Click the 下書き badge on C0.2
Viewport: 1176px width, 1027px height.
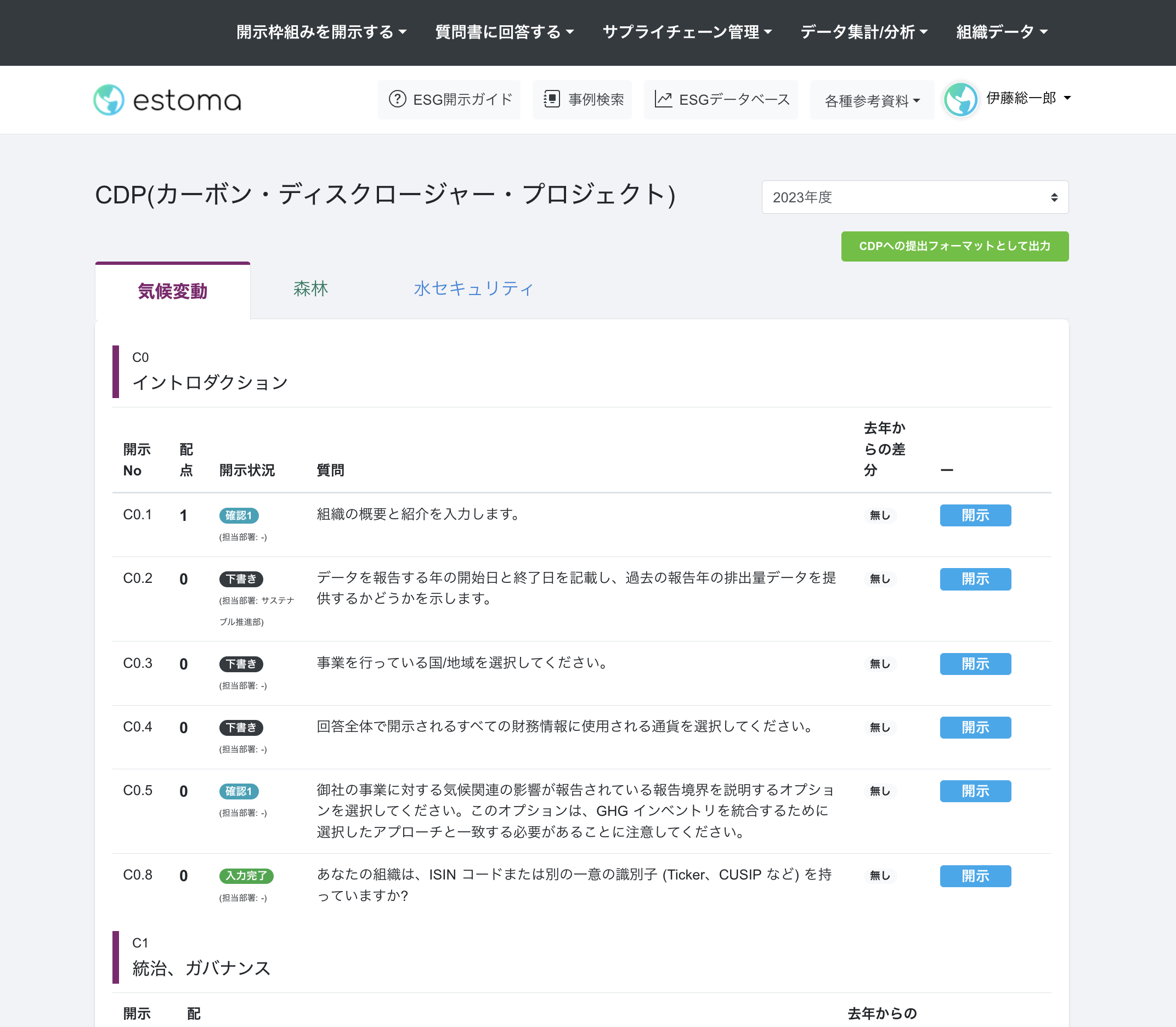(241, 579)
